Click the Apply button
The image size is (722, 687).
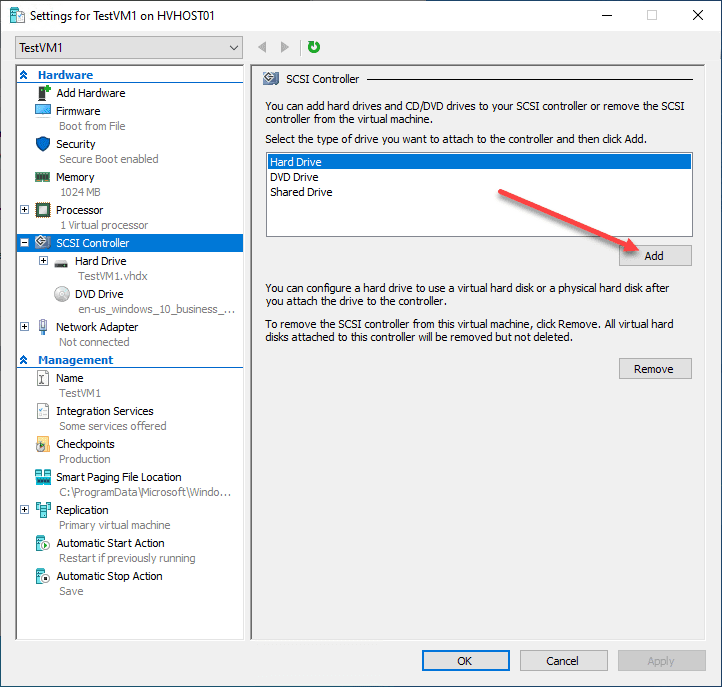pyautogui.click(x=661, y=661)
